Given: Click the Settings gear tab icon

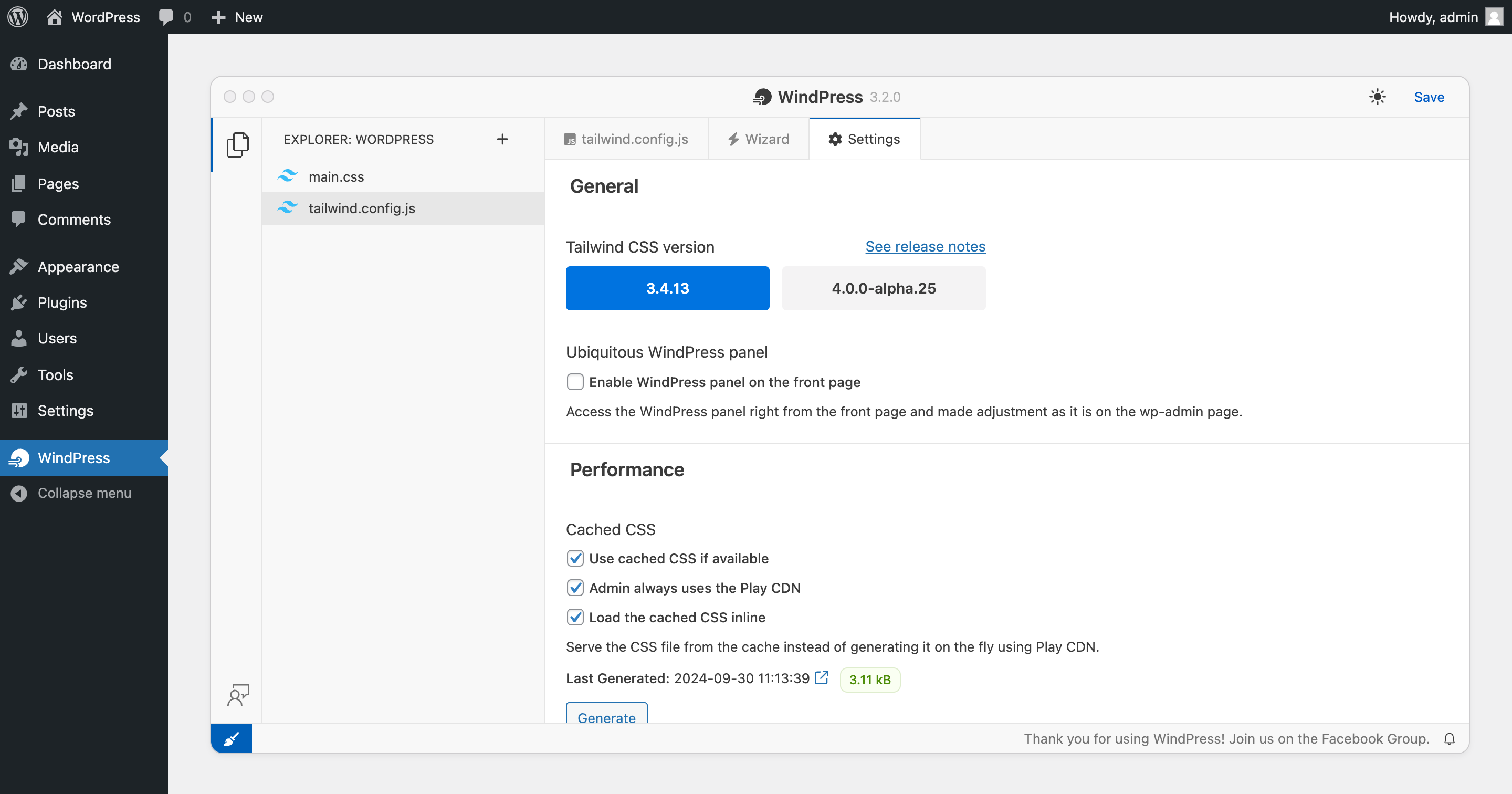Looking at the screenshot, I should (835, 139).
